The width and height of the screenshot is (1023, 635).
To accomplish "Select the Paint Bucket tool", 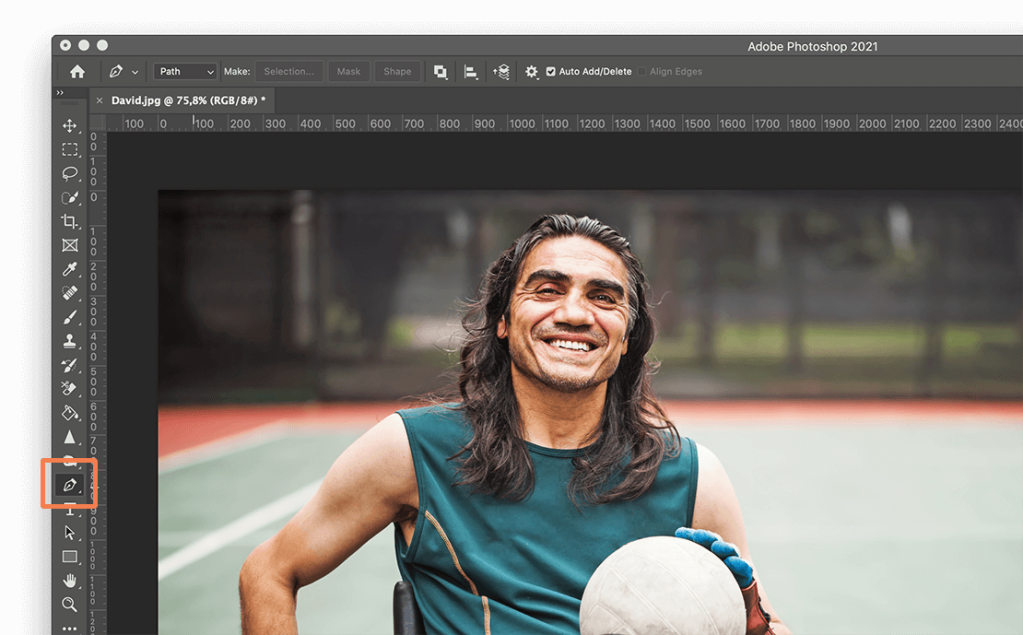I will pyautogui.click(x=70, y=412).
